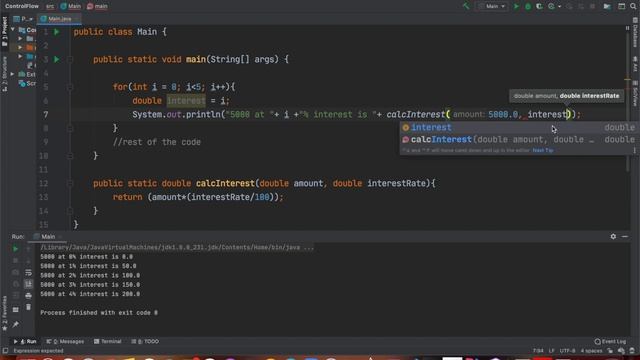Toggle the Favorites tool window side tab

pos(4,313)
